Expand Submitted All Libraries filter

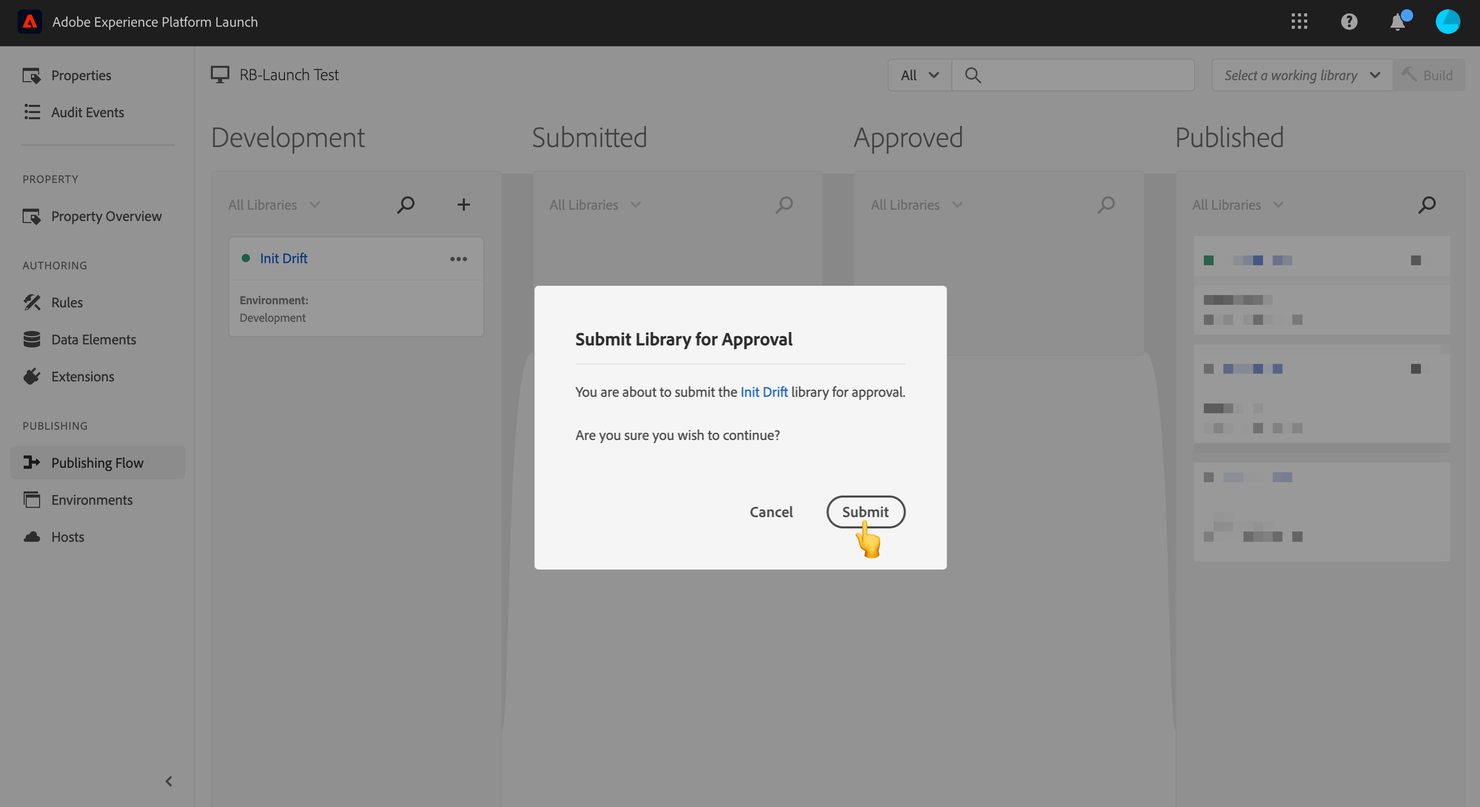point(595,205)
